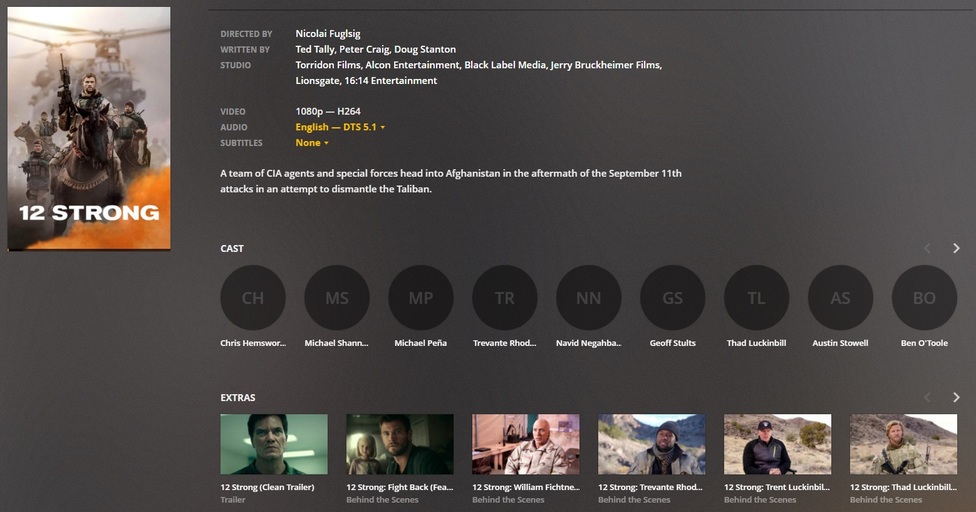The image size is (976, 512).
Task: Open 16:14 Entertainment studio link
Action: pos(391,80)
